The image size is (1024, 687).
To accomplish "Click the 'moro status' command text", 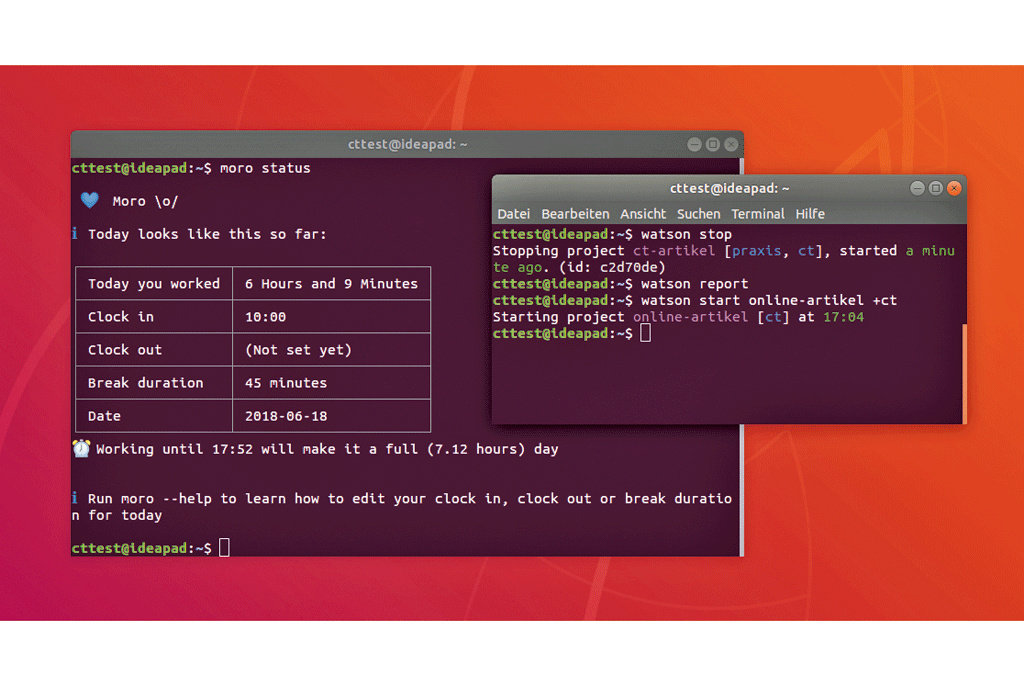I will coord(264,168).
